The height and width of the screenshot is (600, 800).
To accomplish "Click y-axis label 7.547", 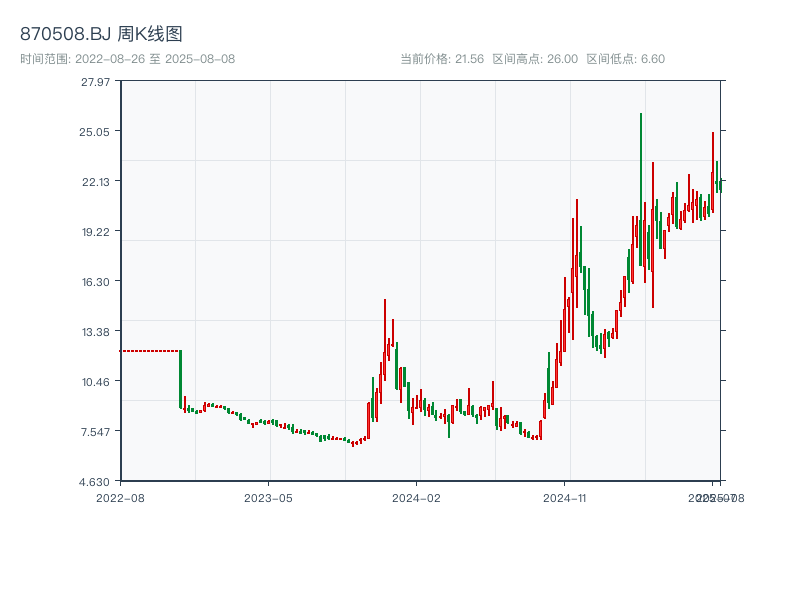I will tap(95, 432).
